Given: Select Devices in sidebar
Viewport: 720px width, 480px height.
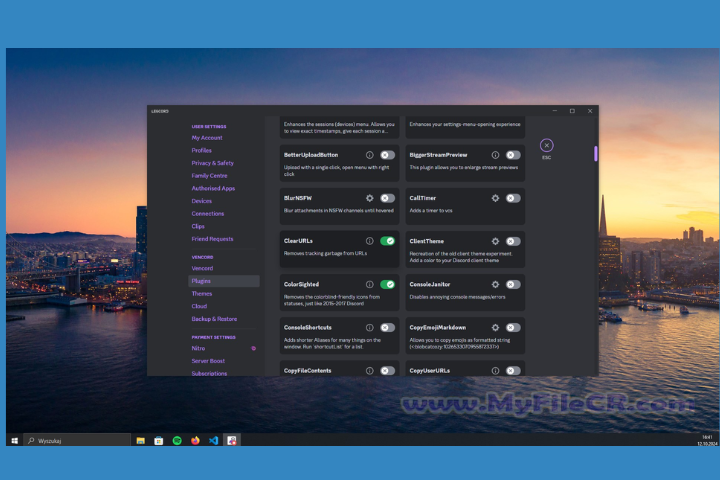Looking at the screenshot, I should pyautogui.click(x=202, y=201).
